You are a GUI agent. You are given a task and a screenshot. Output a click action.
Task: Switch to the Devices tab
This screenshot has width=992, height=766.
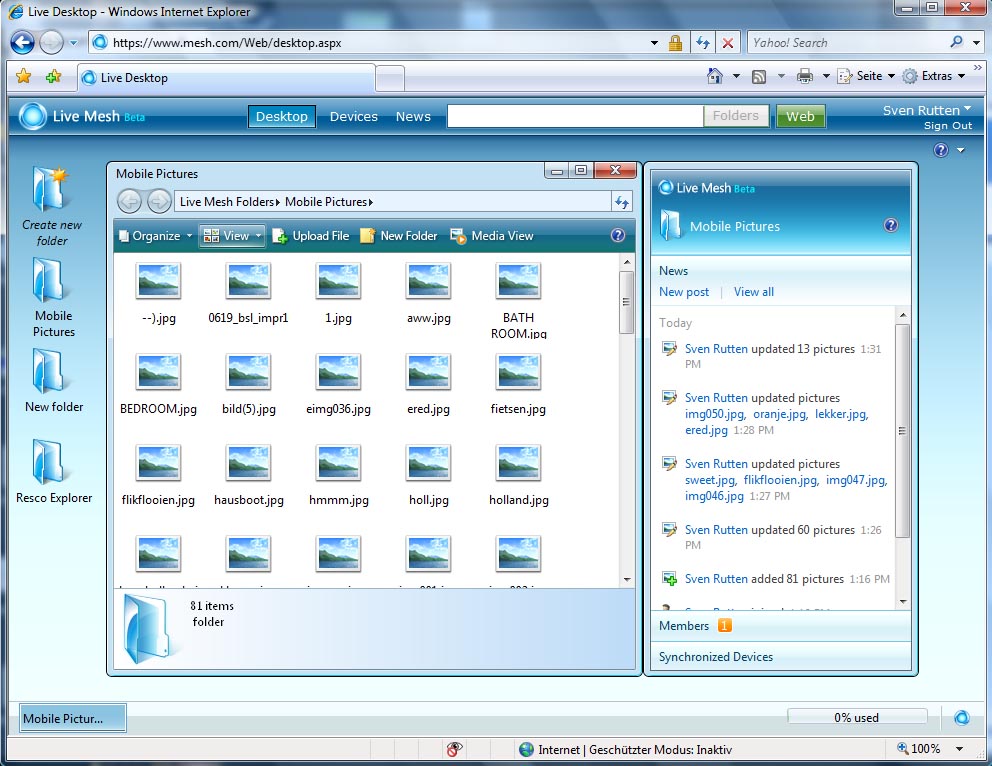tap(354, 117)
